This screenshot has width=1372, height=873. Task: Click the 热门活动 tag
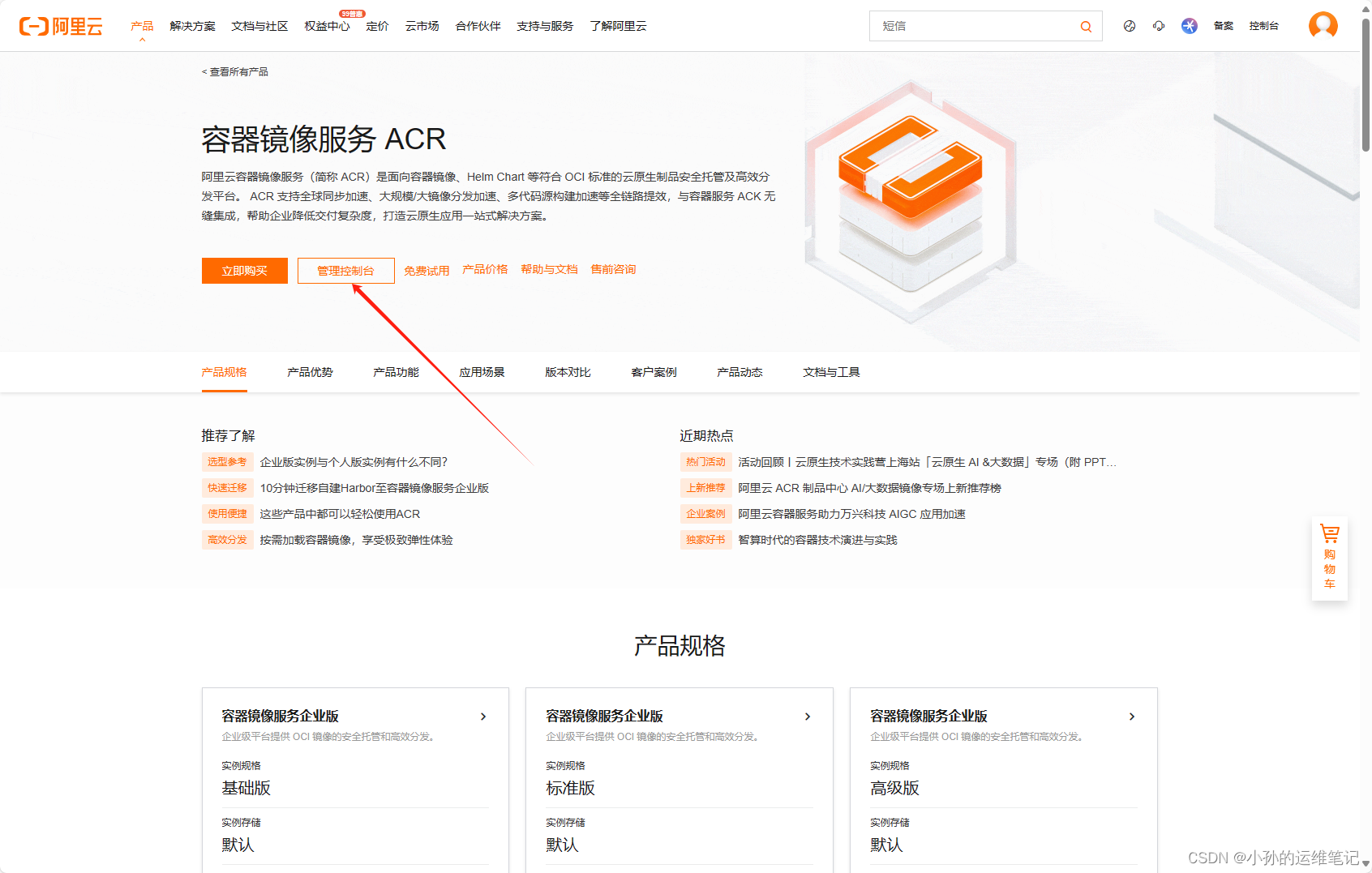coord(705,462)
